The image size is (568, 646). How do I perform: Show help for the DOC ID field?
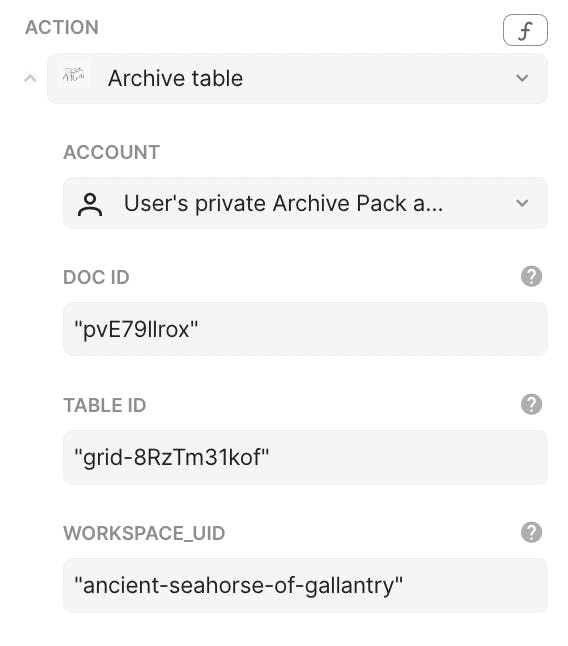(531, 276)
